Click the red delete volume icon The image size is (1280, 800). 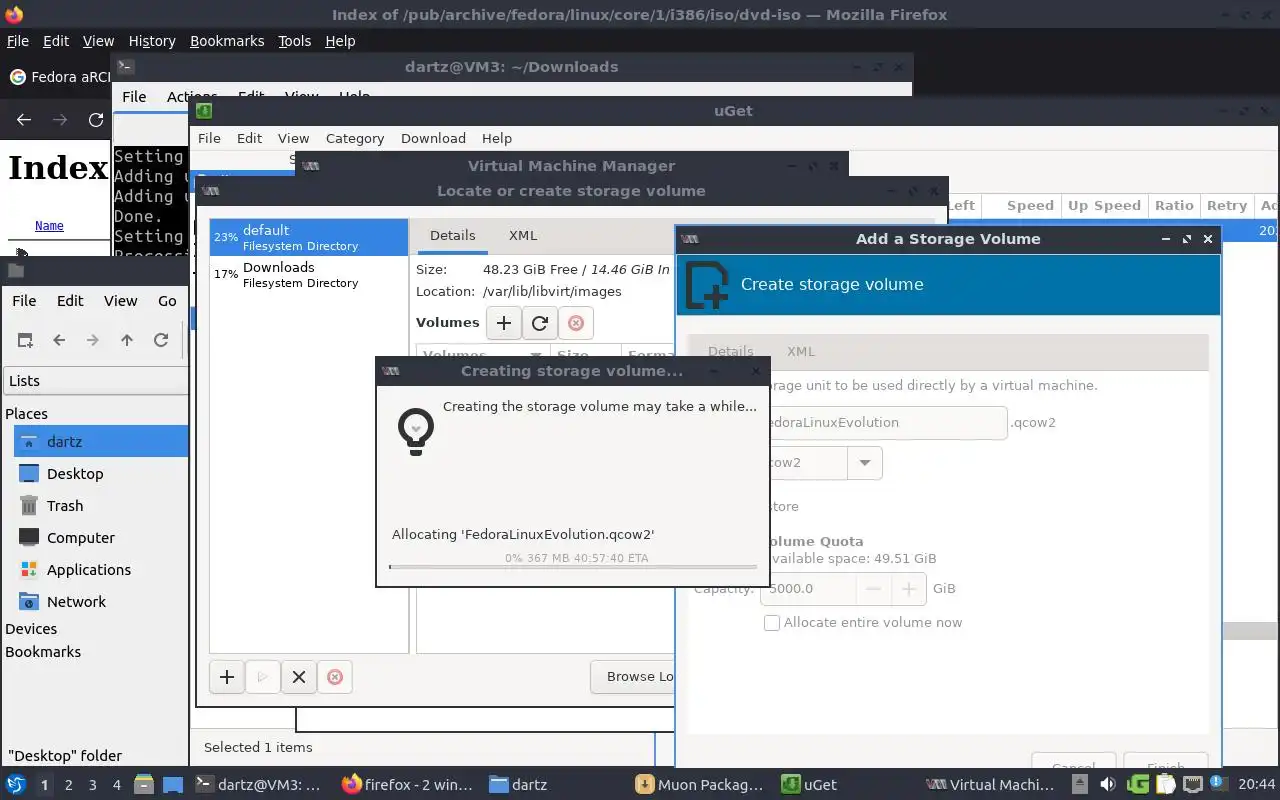(576, 323)
